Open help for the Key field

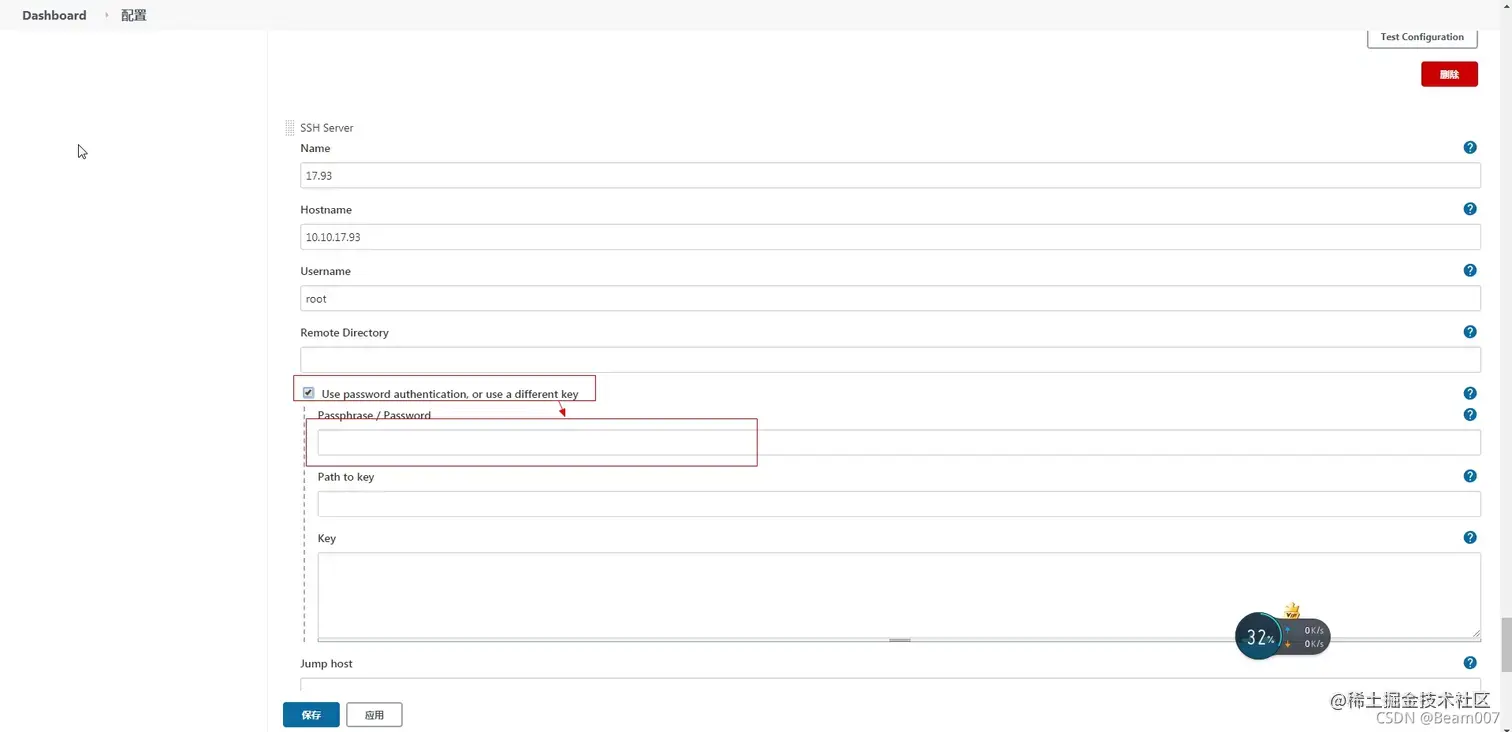1469,538
